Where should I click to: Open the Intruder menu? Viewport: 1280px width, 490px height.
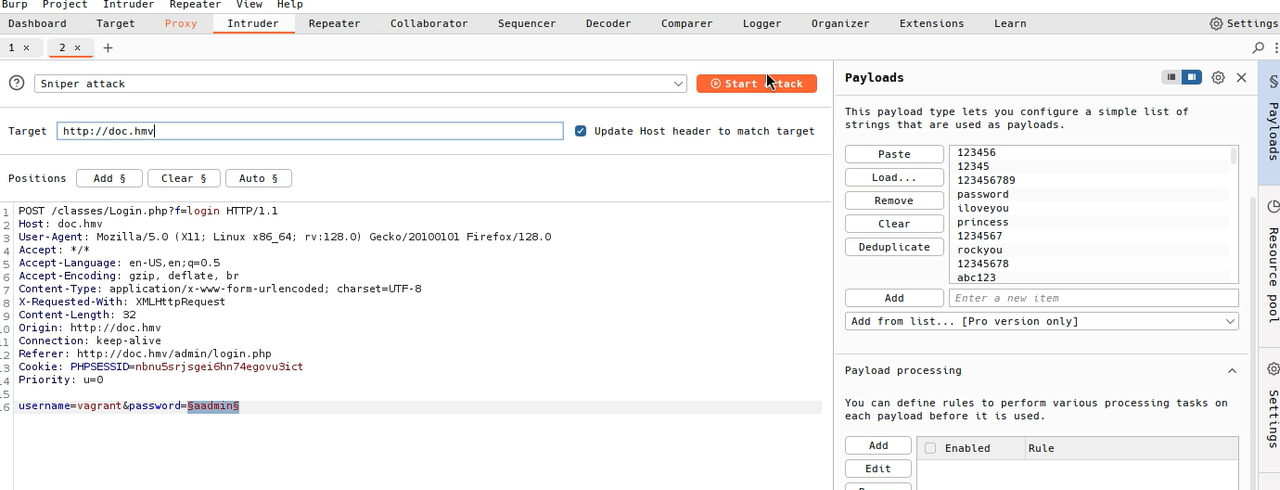coord(129,5)
